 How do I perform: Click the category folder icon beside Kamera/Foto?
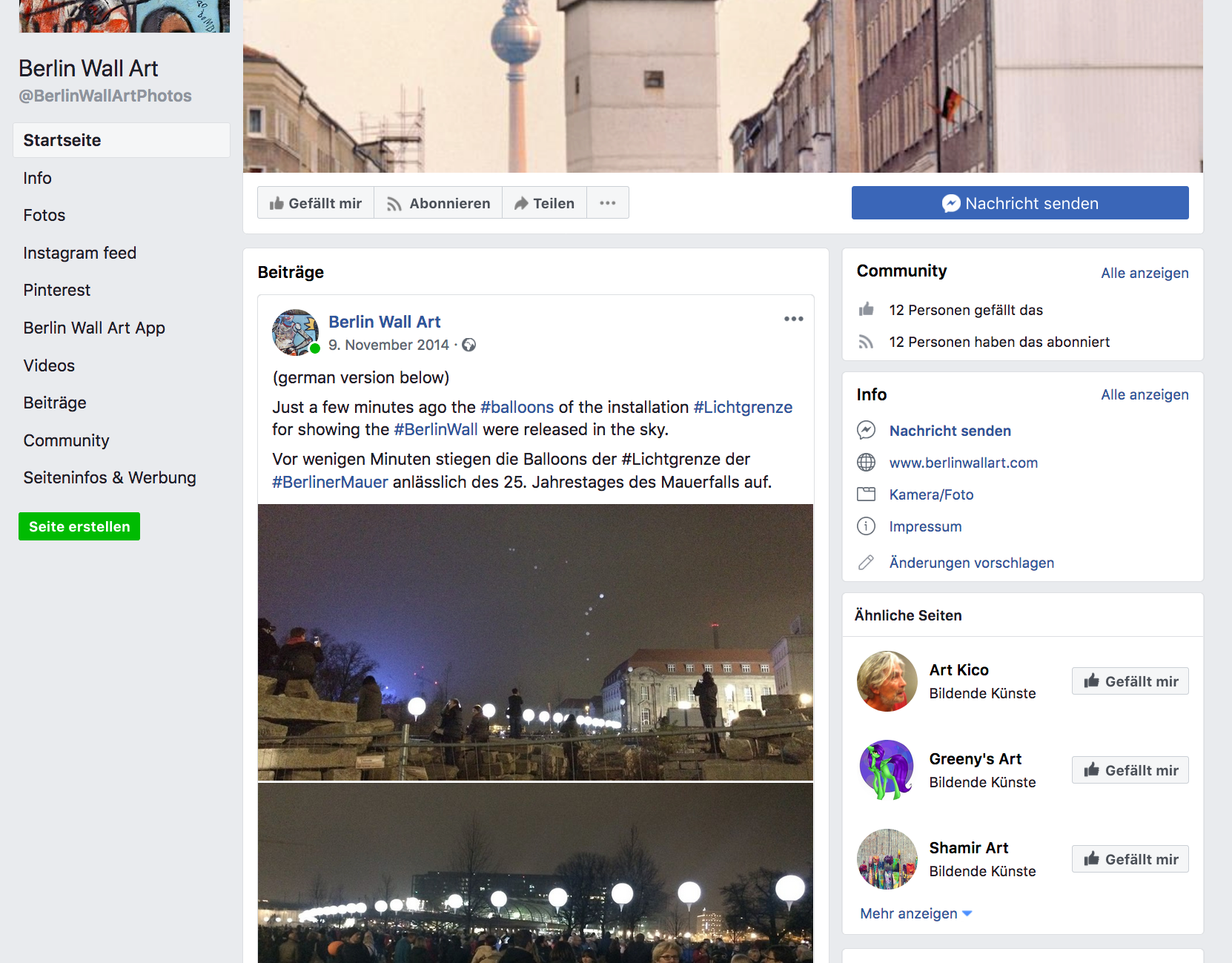click(867, 494)
